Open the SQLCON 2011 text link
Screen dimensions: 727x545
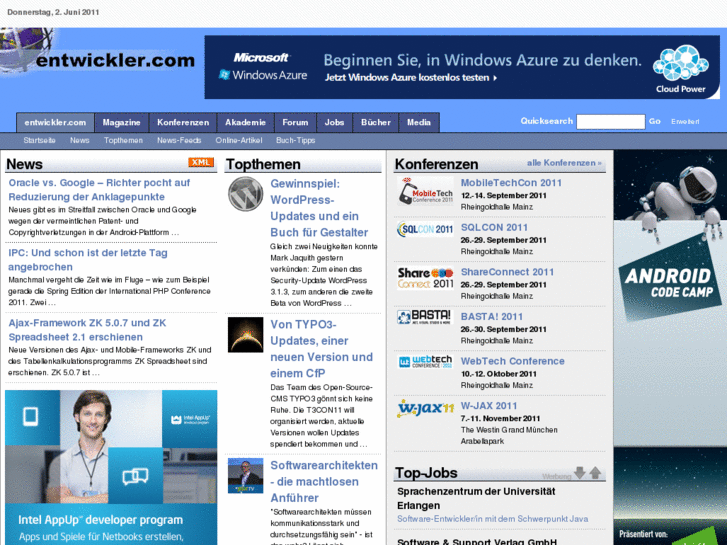[x=494, y=227]
